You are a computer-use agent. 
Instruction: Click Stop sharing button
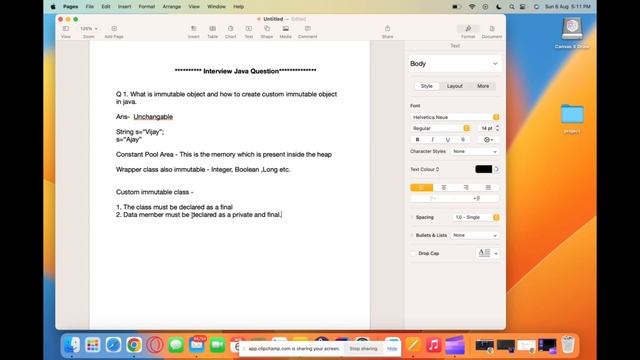tap(363, 349)
